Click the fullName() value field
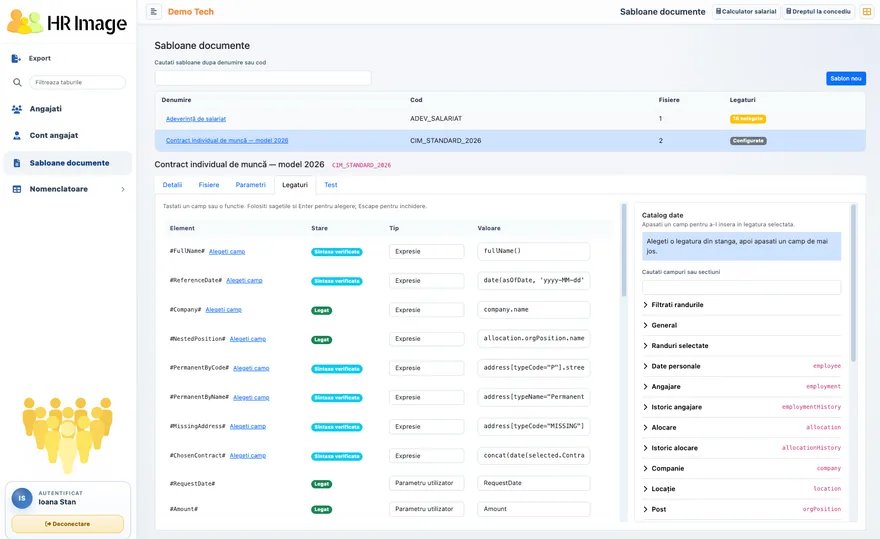This screenshot has height=539, width=880. [534, 252]
